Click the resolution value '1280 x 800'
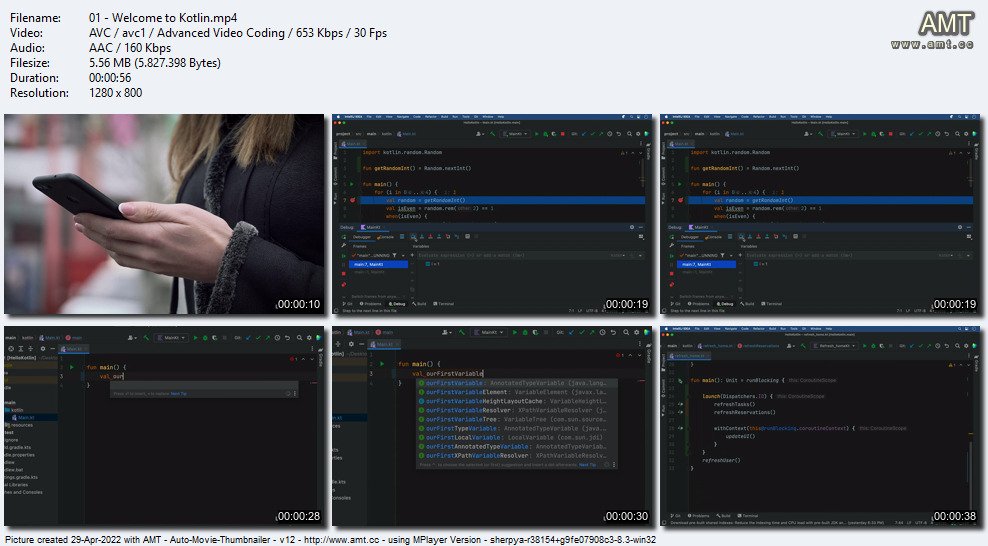988x546 pixels. coord(116,93)
